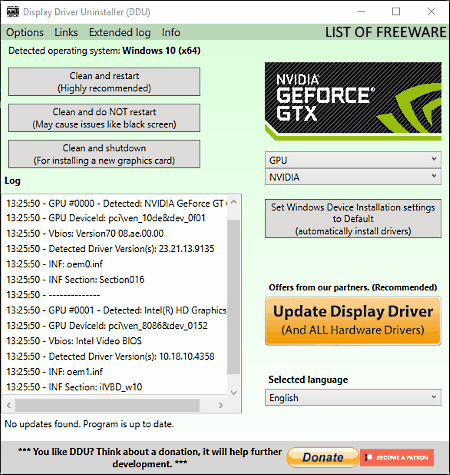Click Set Windows Device Installation settings button
The height and width of the screenshot is (475, 450).
353,219
